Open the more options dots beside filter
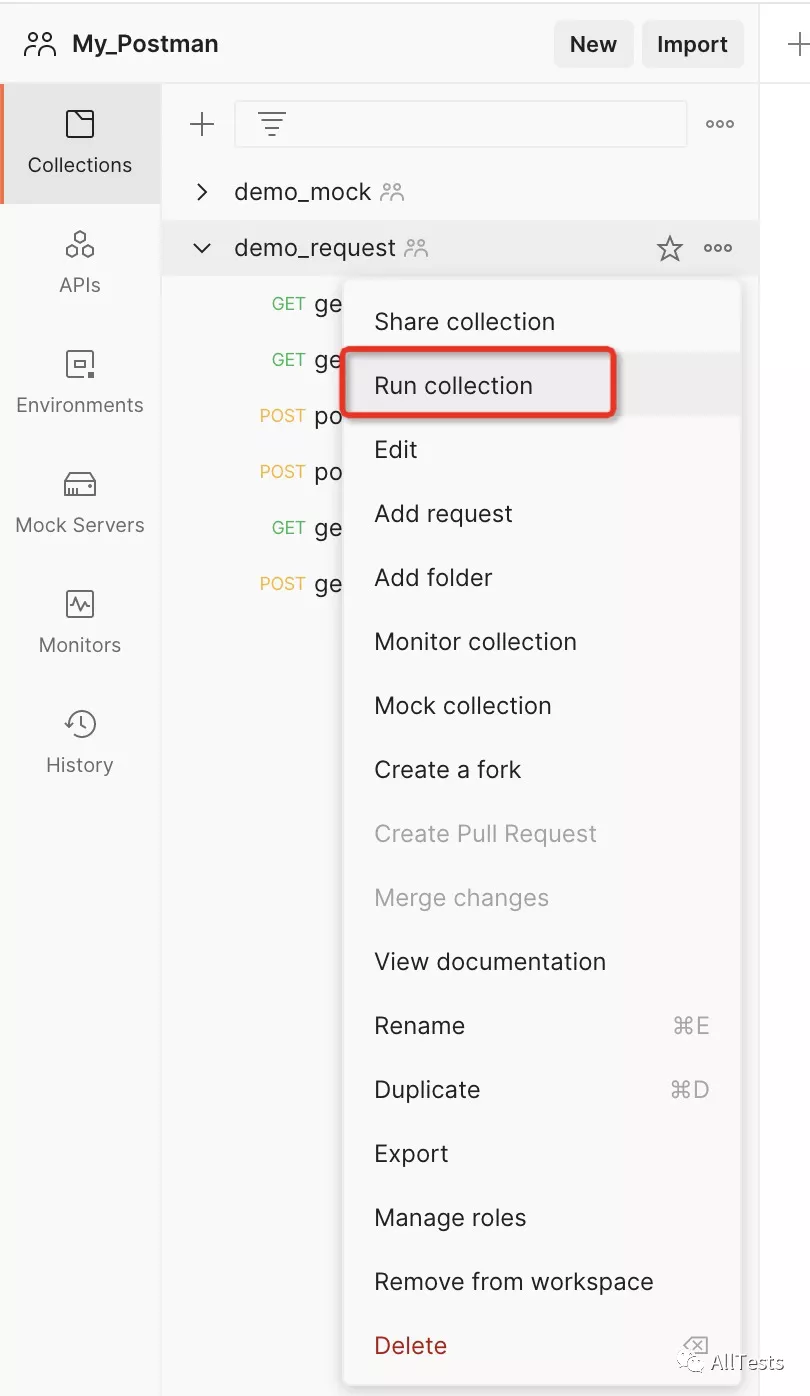The height and width of the screenshot is (1396, 810). coord(720,124)
